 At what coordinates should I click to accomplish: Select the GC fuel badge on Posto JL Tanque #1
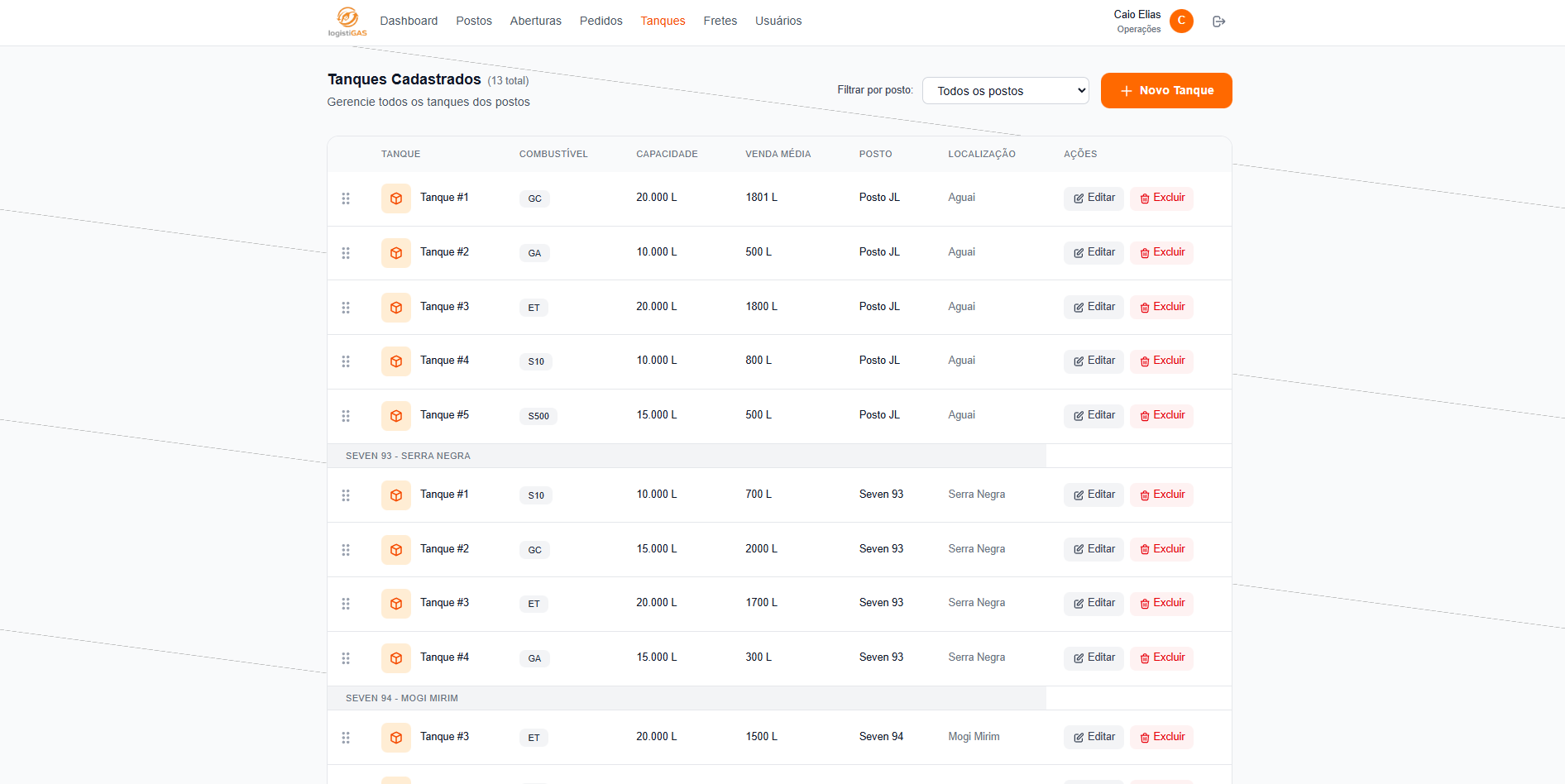534,198
